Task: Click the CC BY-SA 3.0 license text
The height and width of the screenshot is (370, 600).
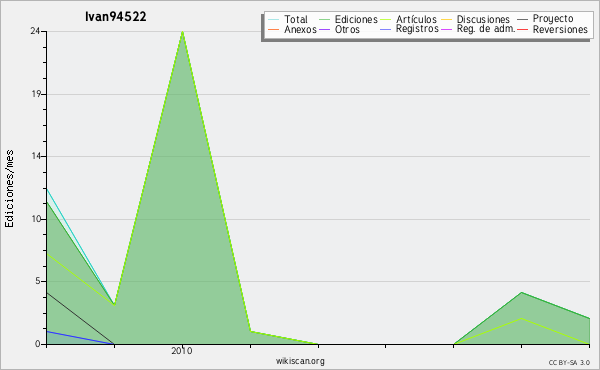Action: point(569,363)
